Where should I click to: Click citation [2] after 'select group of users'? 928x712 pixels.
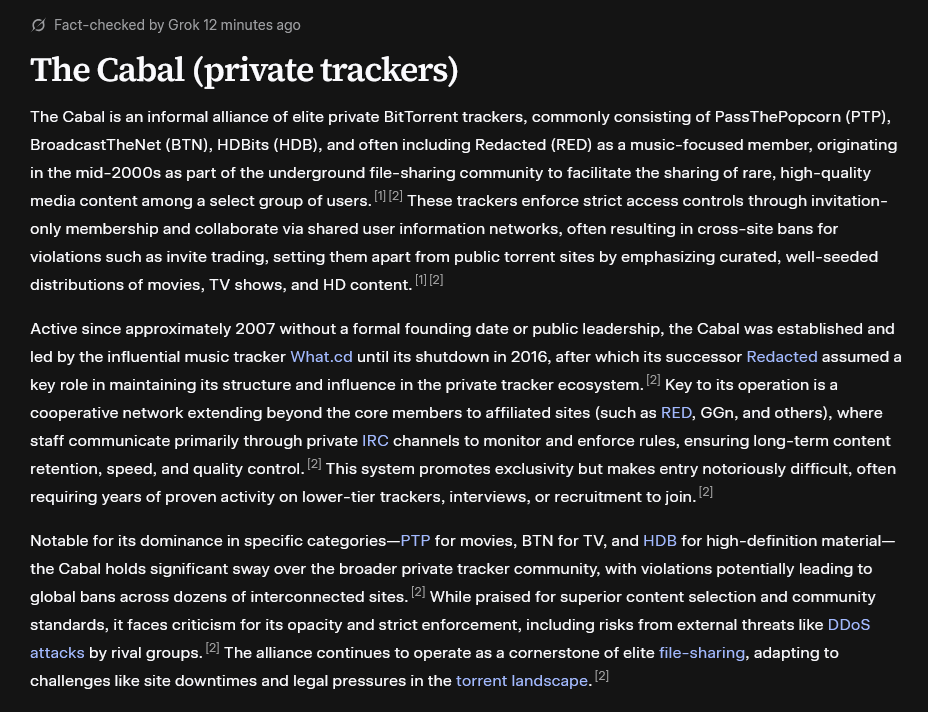click(395, 196)
